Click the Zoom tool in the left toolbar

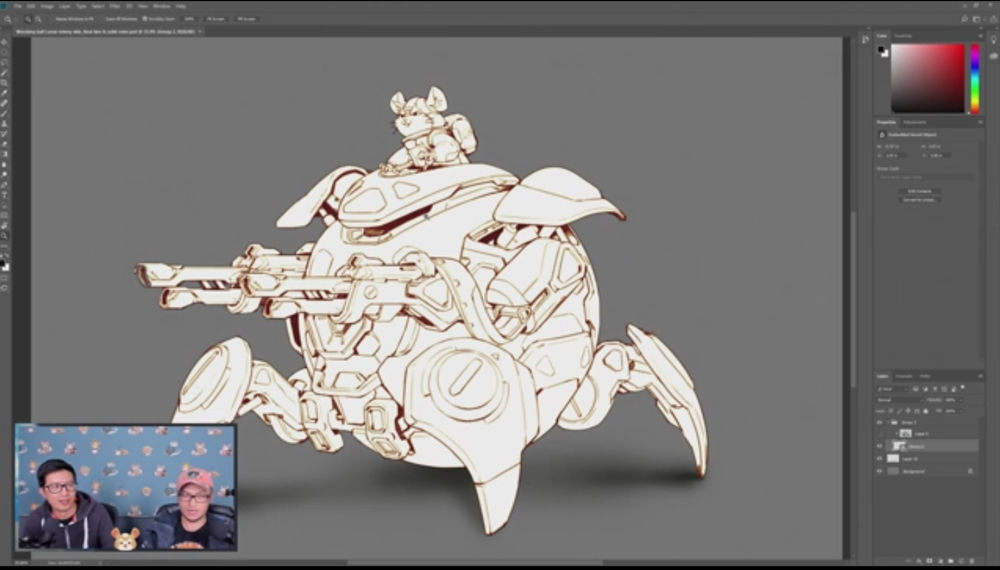pyautogui.click(x=5, y=236)
